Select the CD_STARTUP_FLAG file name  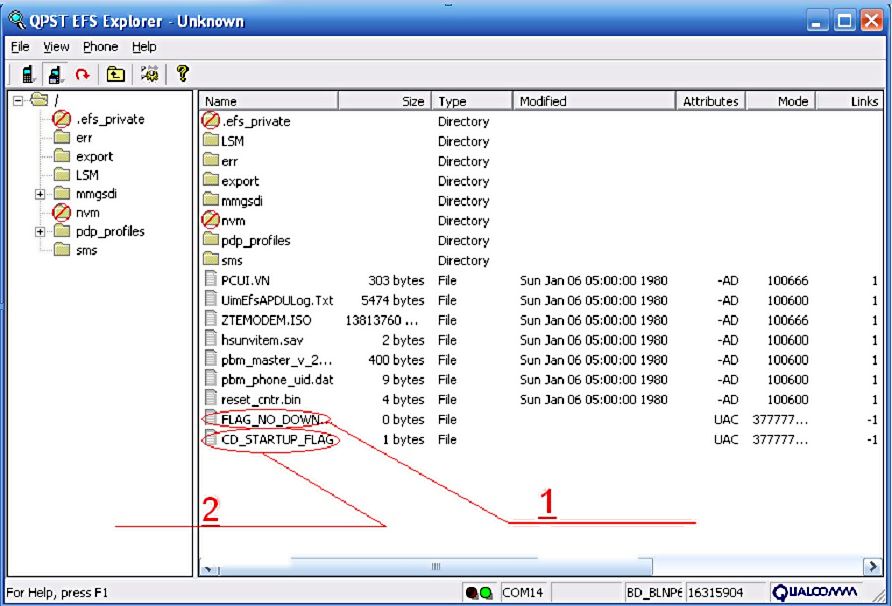tap(277, 439)
